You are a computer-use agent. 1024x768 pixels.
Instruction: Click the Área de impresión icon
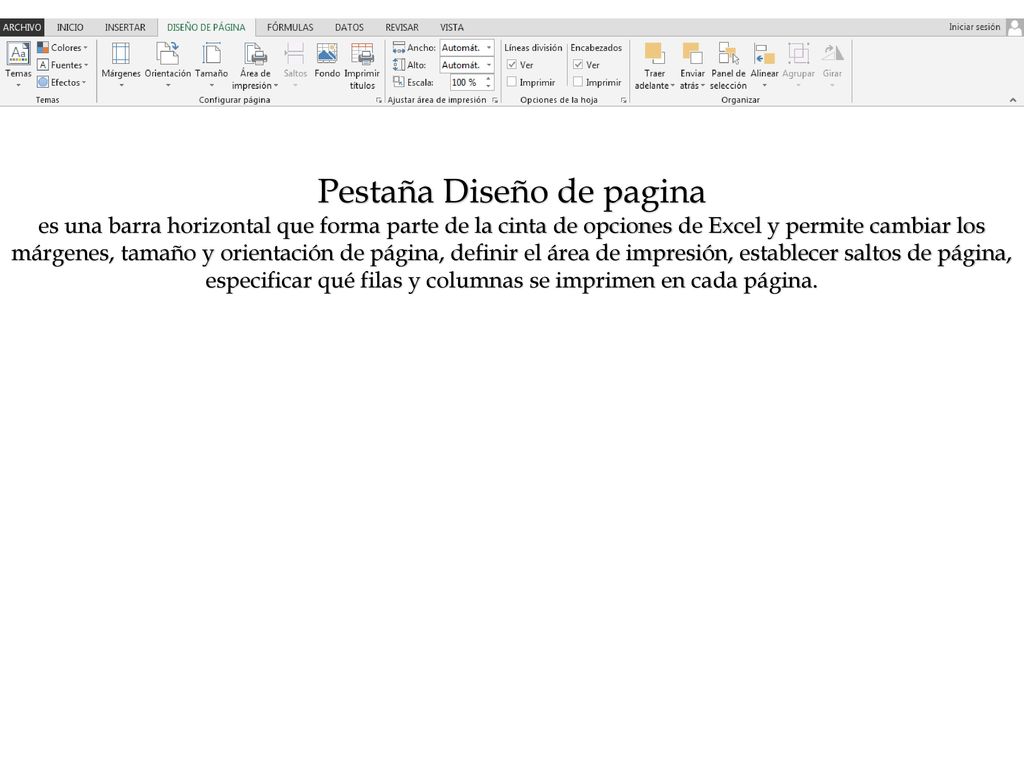(255, 54)
